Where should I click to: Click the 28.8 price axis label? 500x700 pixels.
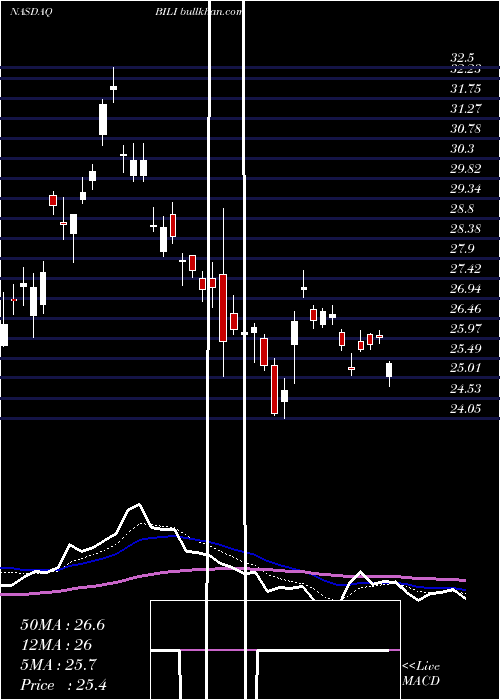(x=462, y=209)
